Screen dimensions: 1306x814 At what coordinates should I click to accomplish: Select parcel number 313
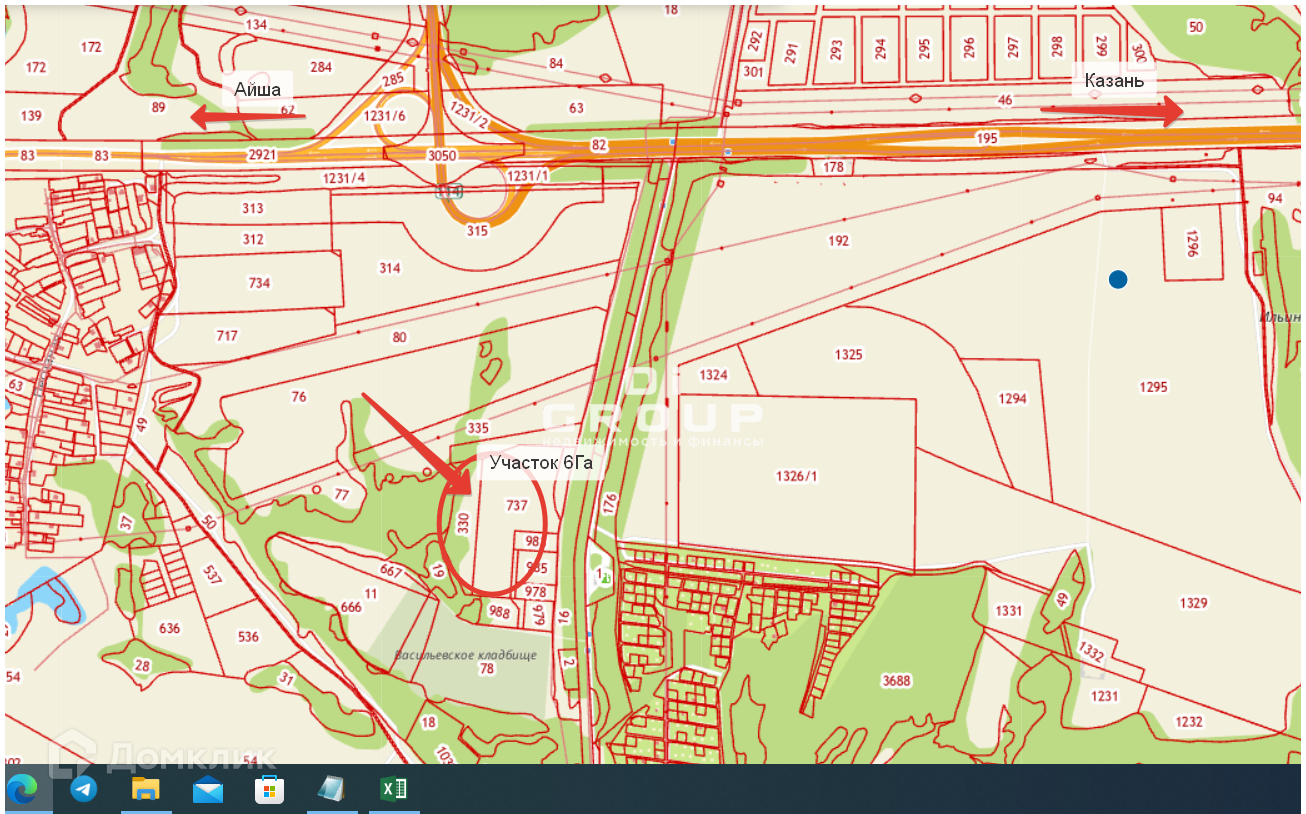(x=253, y=208)
